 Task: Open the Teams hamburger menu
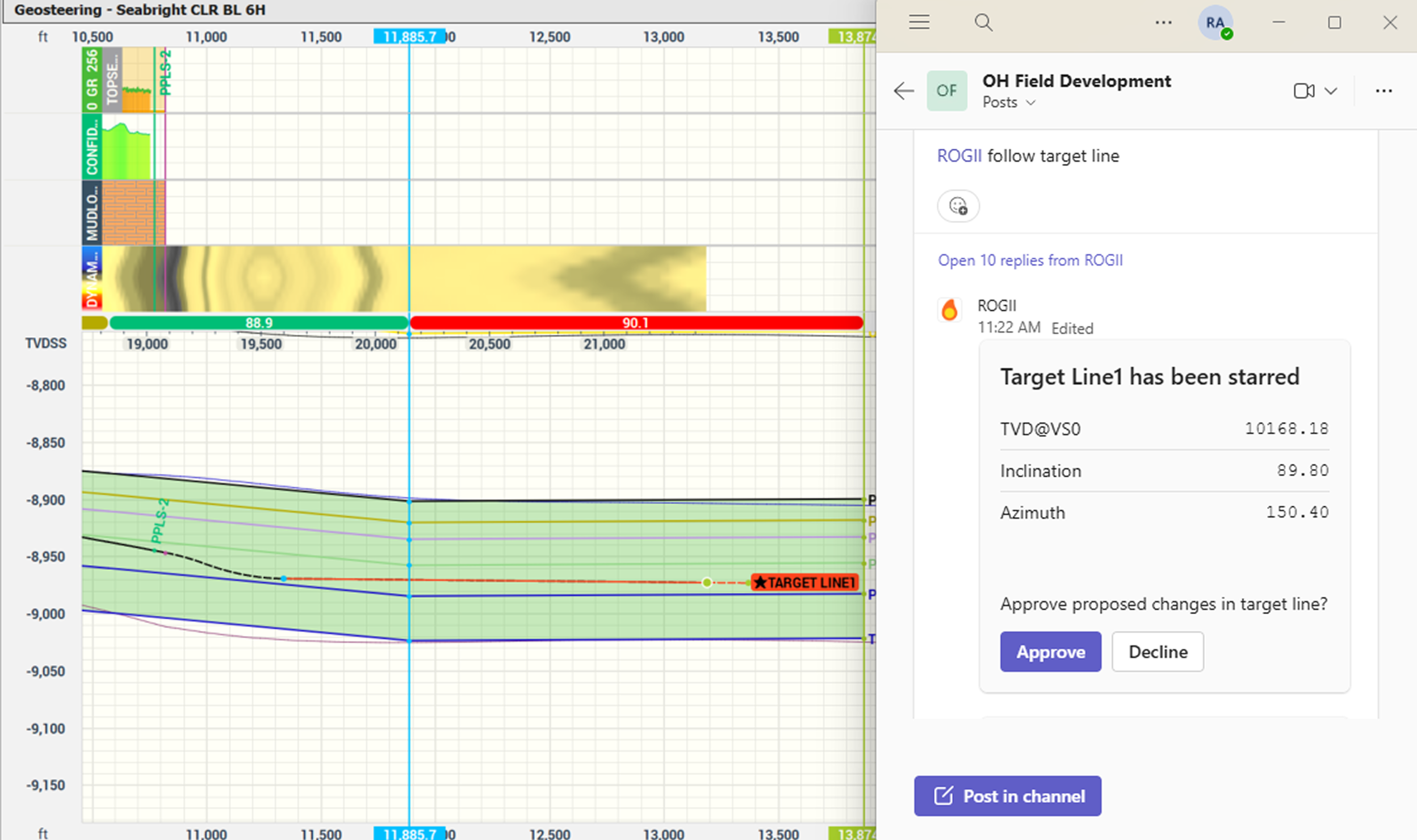pos(919,23)
